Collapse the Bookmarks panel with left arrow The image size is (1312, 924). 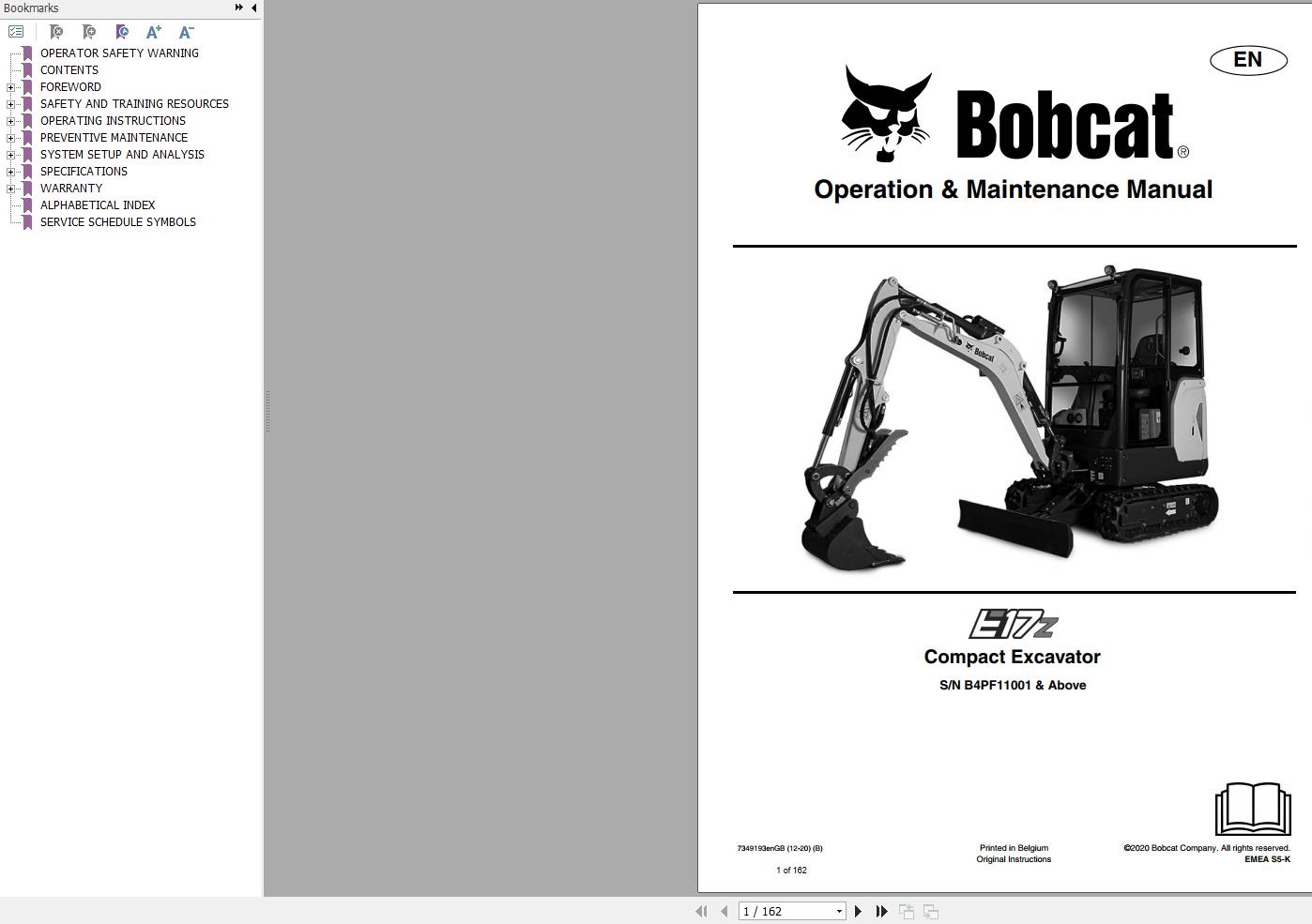254,8
